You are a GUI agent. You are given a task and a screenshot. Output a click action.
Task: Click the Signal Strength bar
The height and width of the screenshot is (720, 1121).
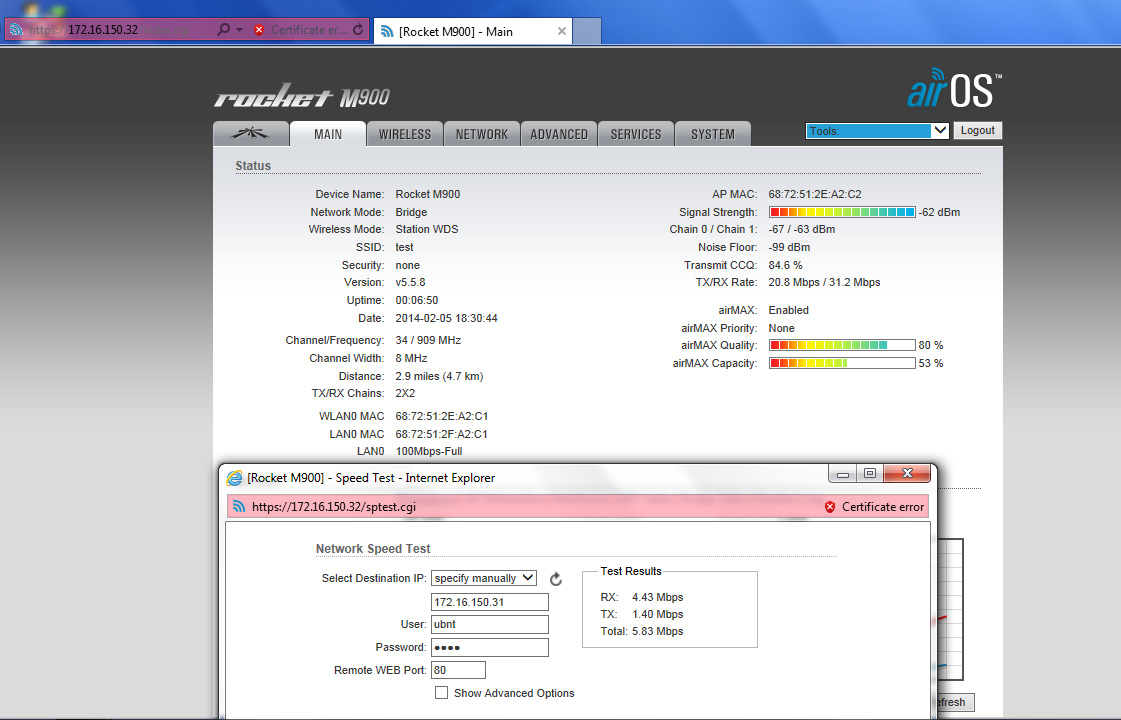(x=841, y=212)
